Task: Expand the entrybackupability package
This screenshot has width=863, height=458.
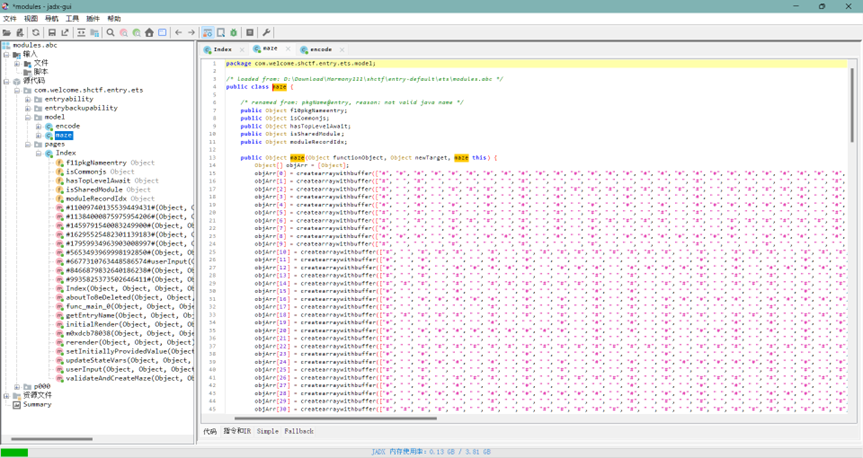Action: 28,108
